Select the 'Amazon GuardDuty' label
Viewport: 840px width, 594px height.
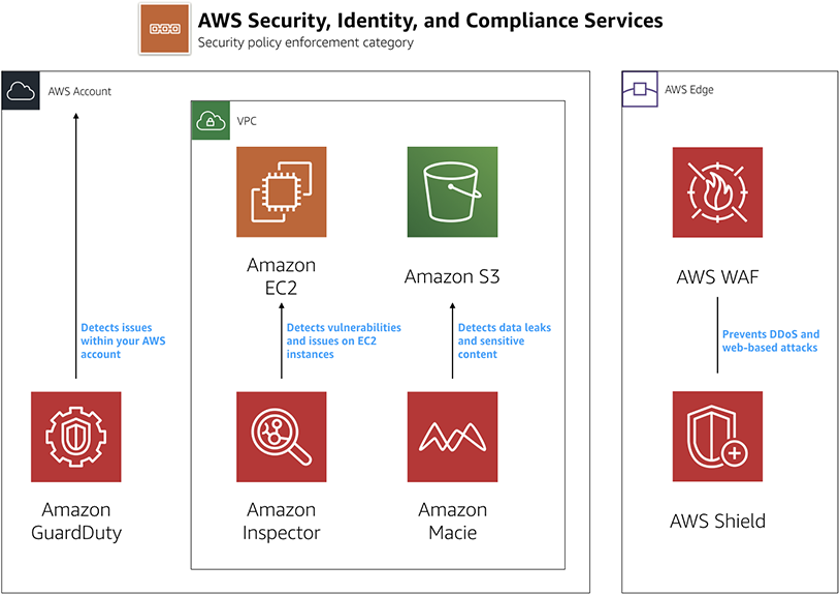click(76, 522)
